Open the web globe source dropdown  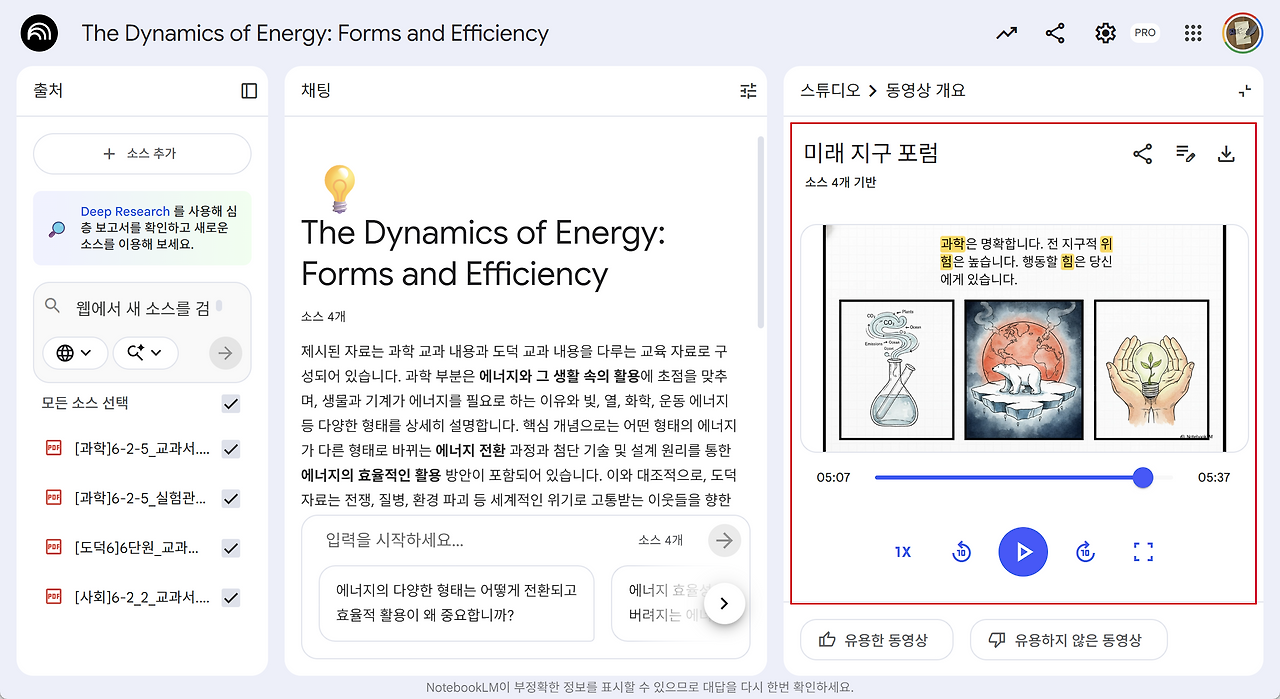[75, 353]
